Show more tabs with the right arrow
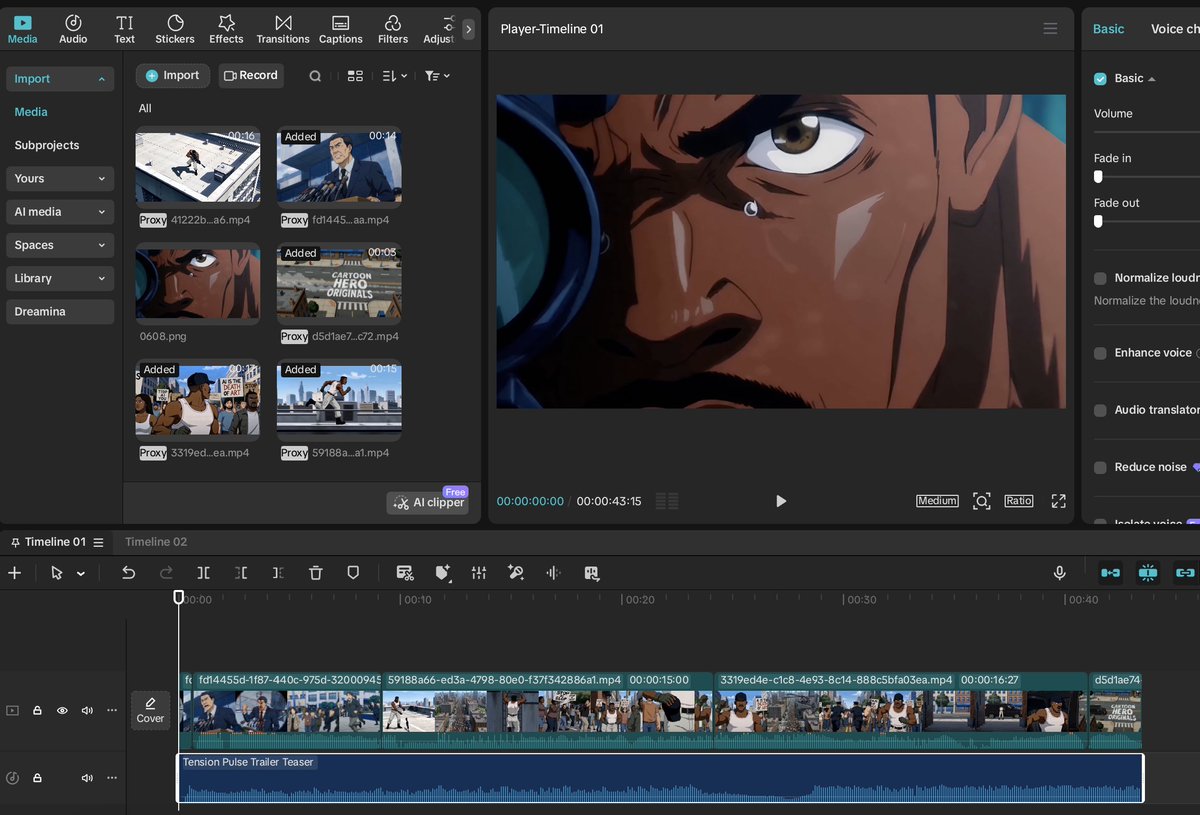This screenshot has width=1200, height=815. point(468,29)
